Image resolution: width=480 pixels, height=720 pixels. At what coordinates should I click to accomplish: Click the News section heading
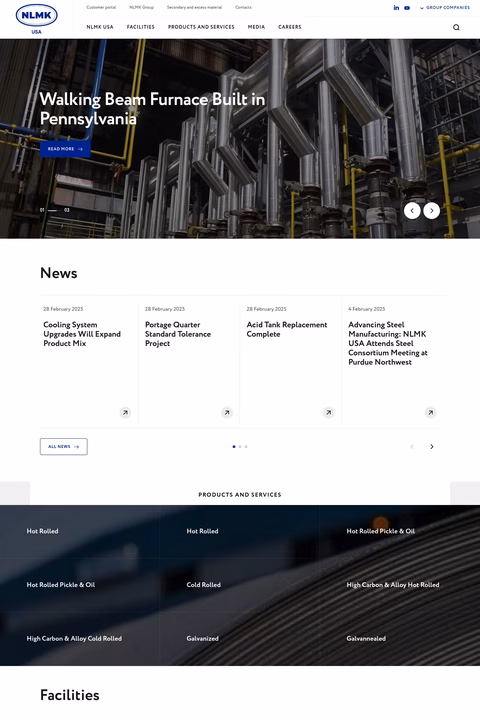59,273
